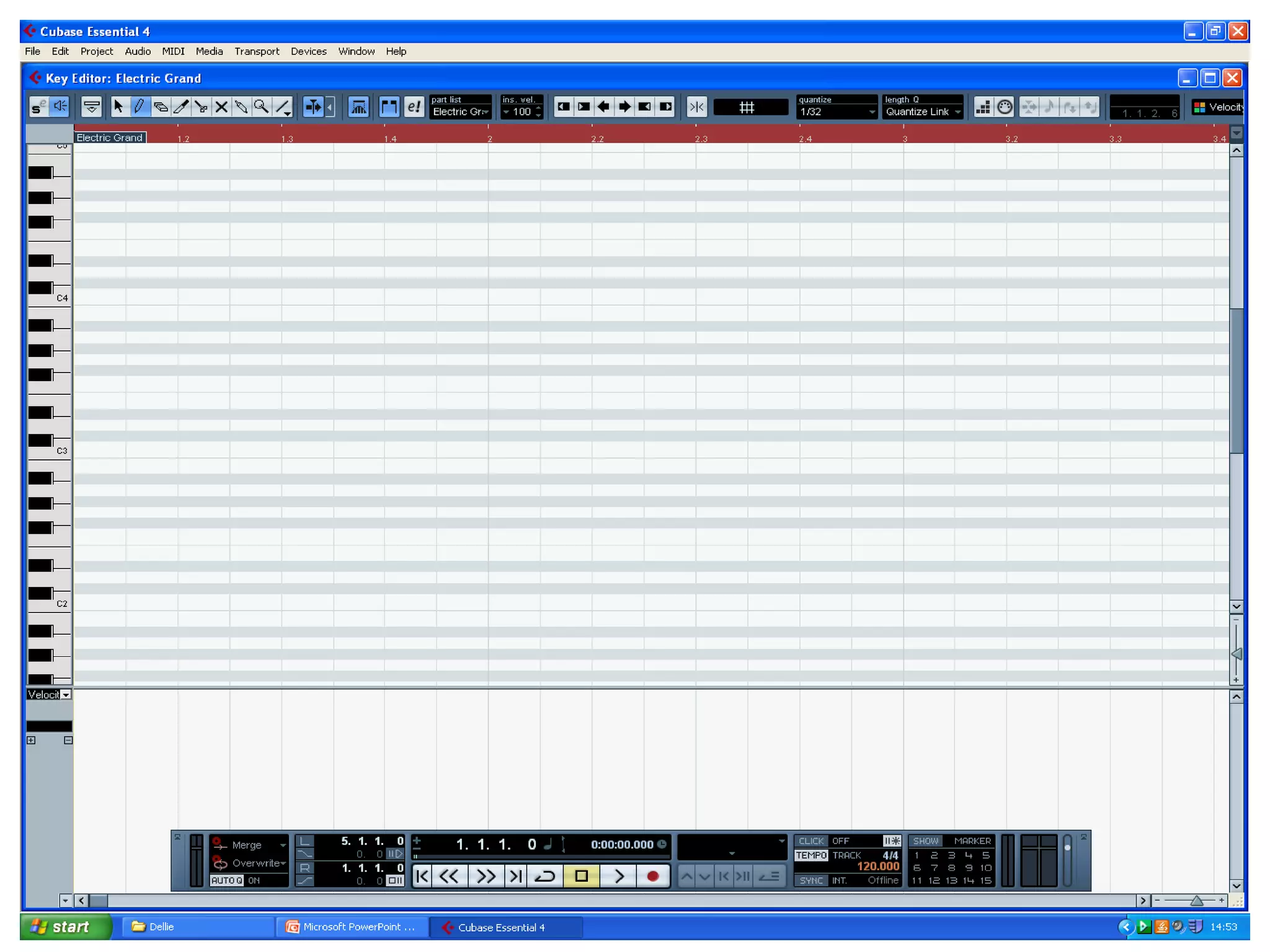Click Move Right nudge arrow
The height and width of the screenshot is (952, 1270).
pos(624,107)
